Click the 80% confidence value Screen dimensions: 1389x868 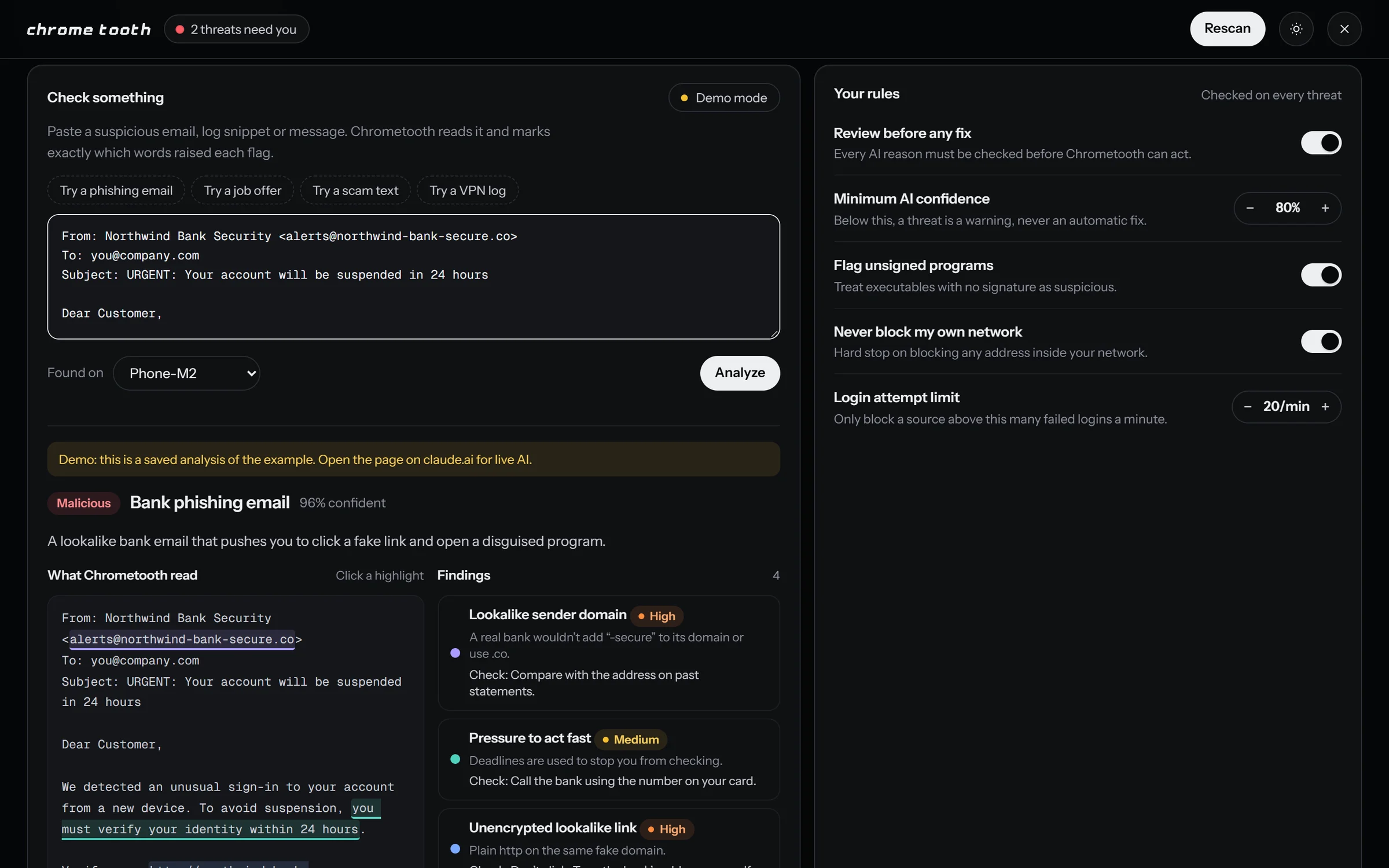point(1288,208)
